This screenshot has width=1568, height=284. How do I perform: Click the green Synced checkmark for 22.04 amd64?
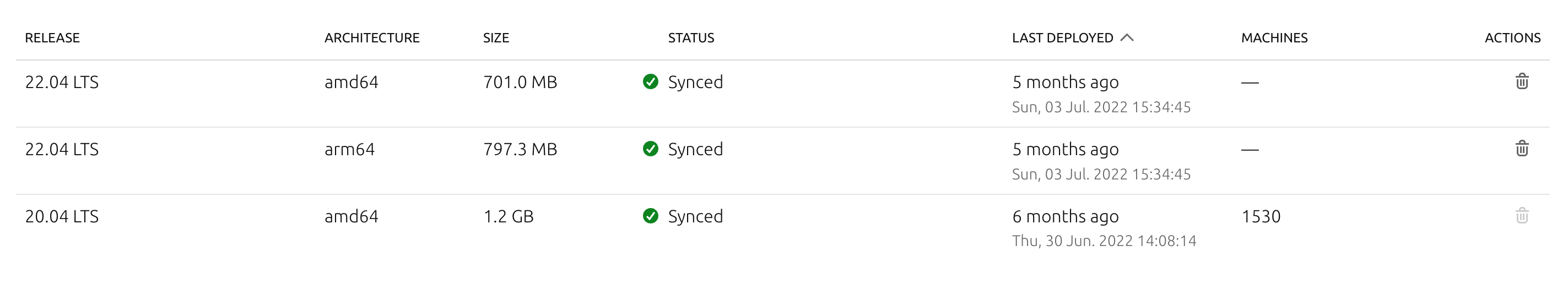coord(650,81)
